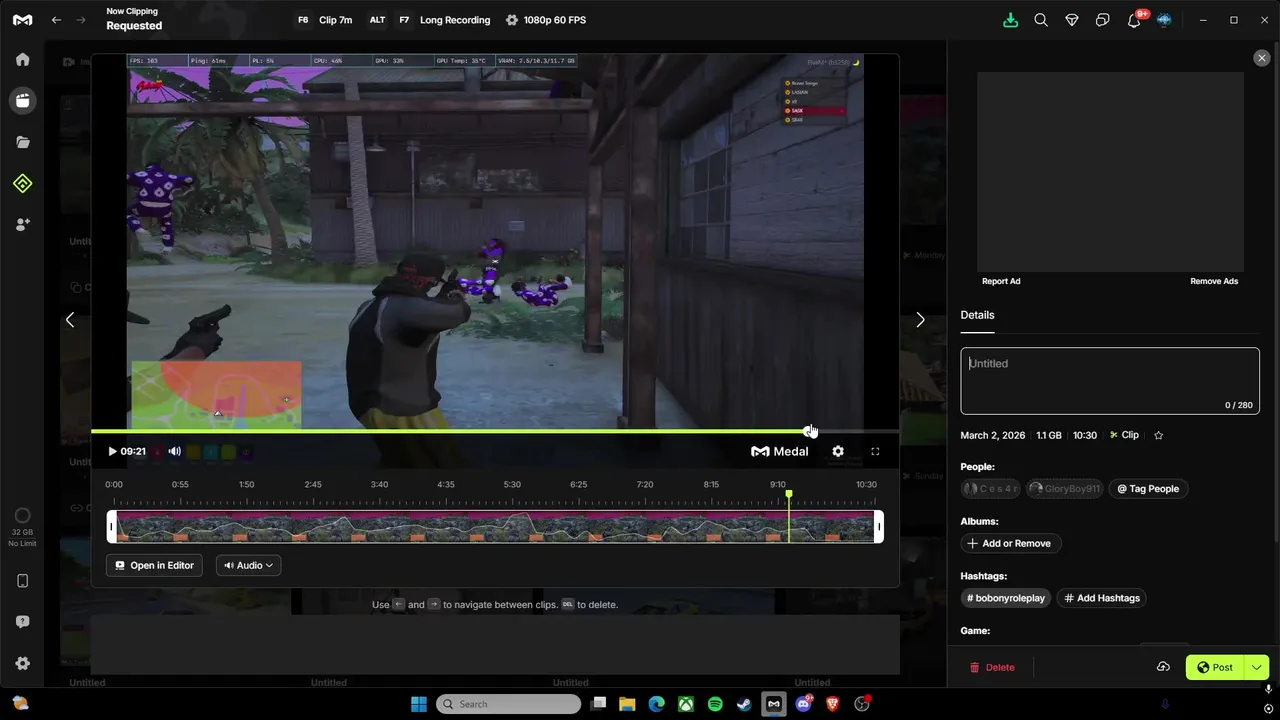Click the storage indicator 32 GB No Limit
1280x720 pixels.
coord(22,529)
